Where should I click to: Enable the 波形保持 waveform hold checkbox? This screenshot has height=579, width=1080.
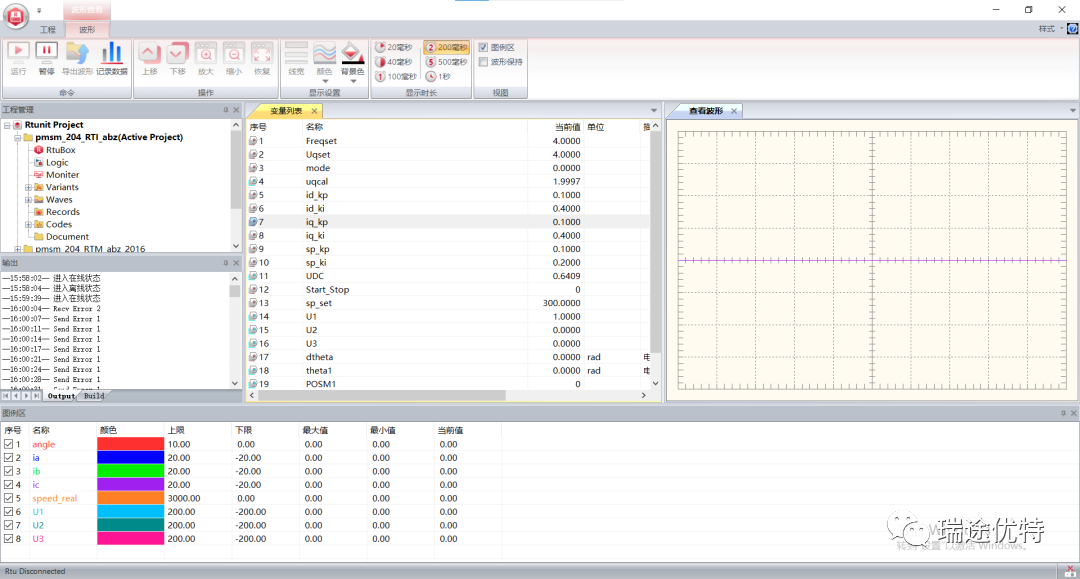484,61
